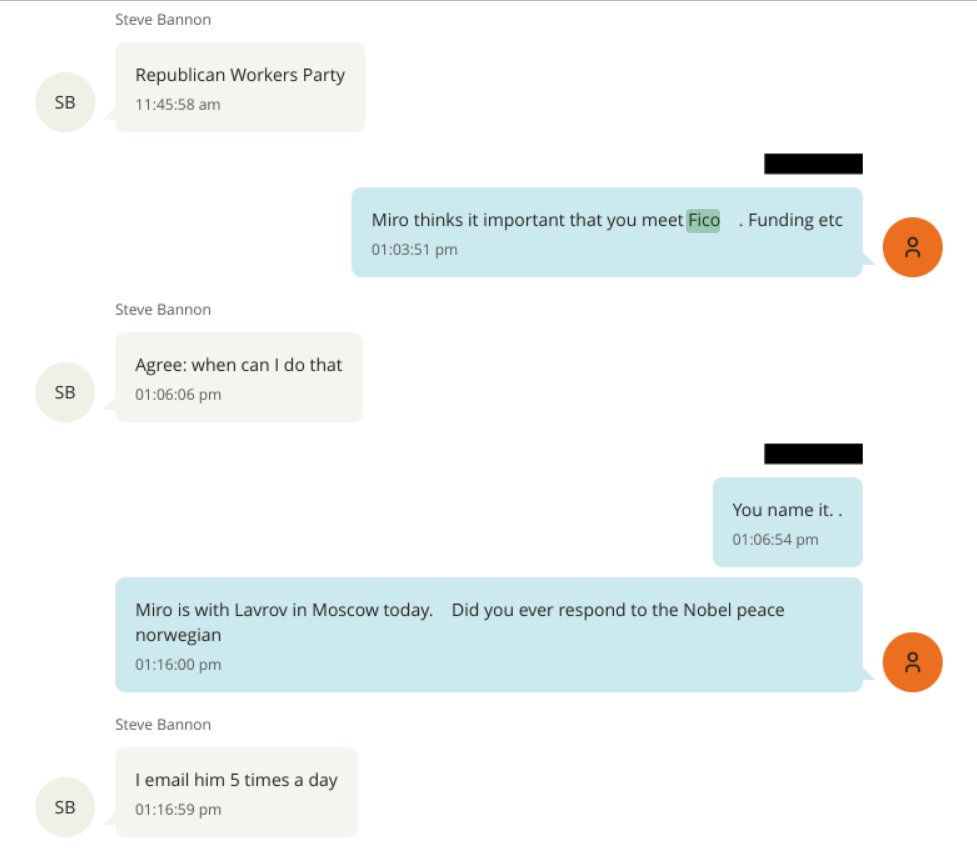Viewport: 977px width, 859px height.
Task: Click the Steve Bannon name above "I email him"
Action: [x=163, y=724]
